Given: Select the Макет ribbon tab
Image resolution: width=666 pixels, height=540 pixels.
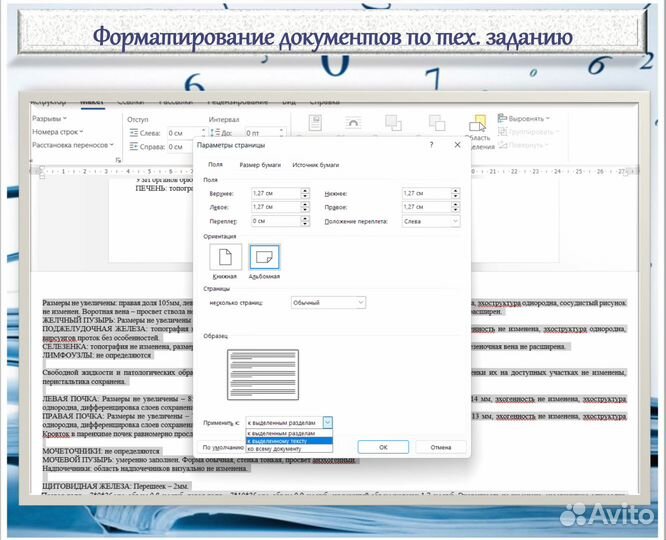Looking at the screenshot, I should click(x=92, y=102).
